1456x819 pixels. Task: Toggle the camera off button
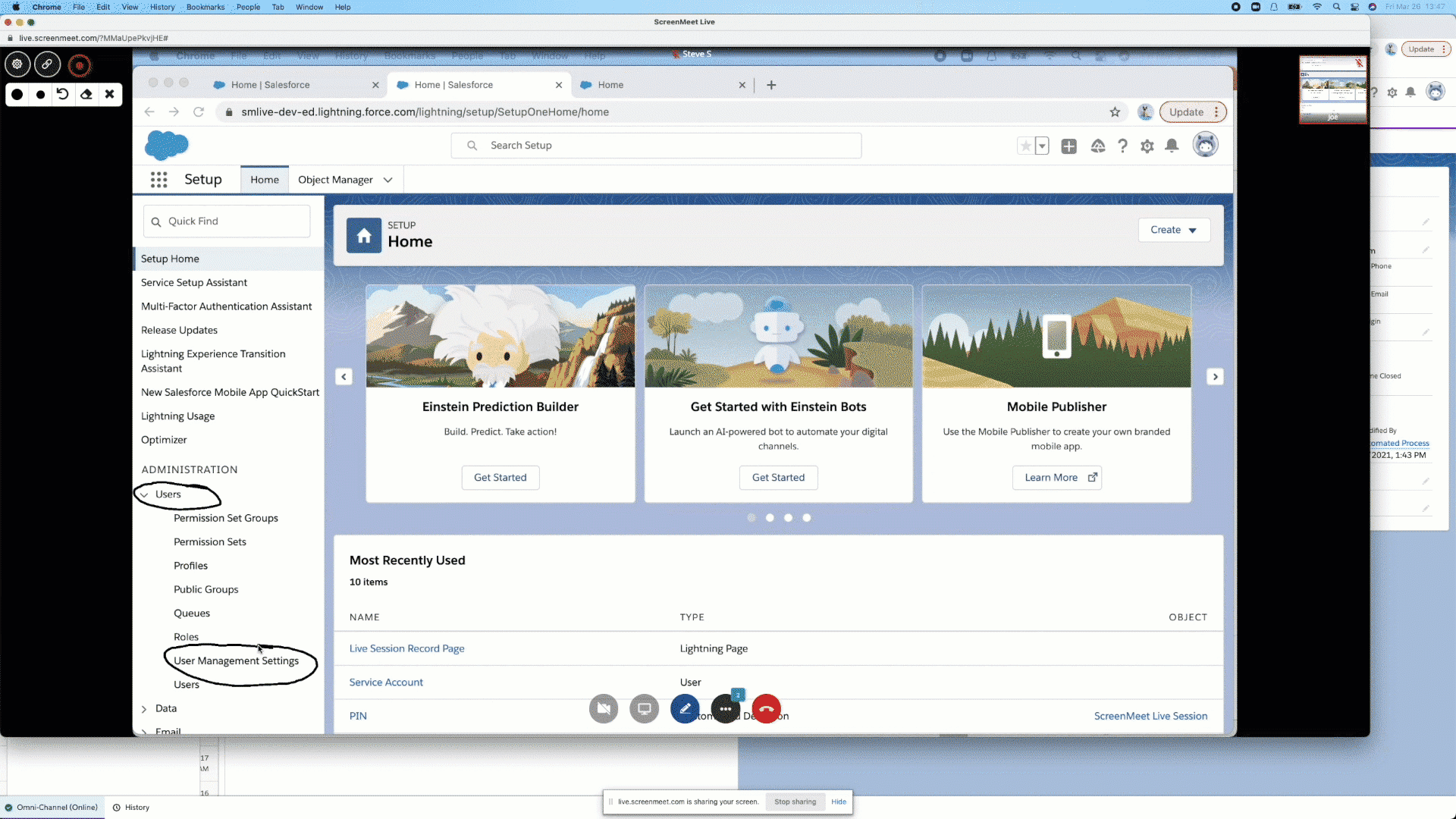pyautogui.click(x=604, y=709)
